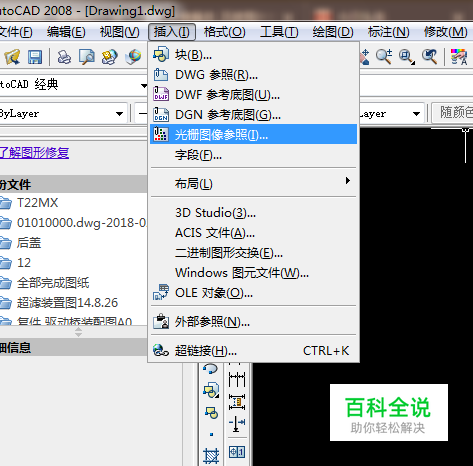Click the tolerance icon at toolbar bottom
Image resolution: width=473 pixels, height=466 pixels.
pyautogui.click(x=237, y=452)
